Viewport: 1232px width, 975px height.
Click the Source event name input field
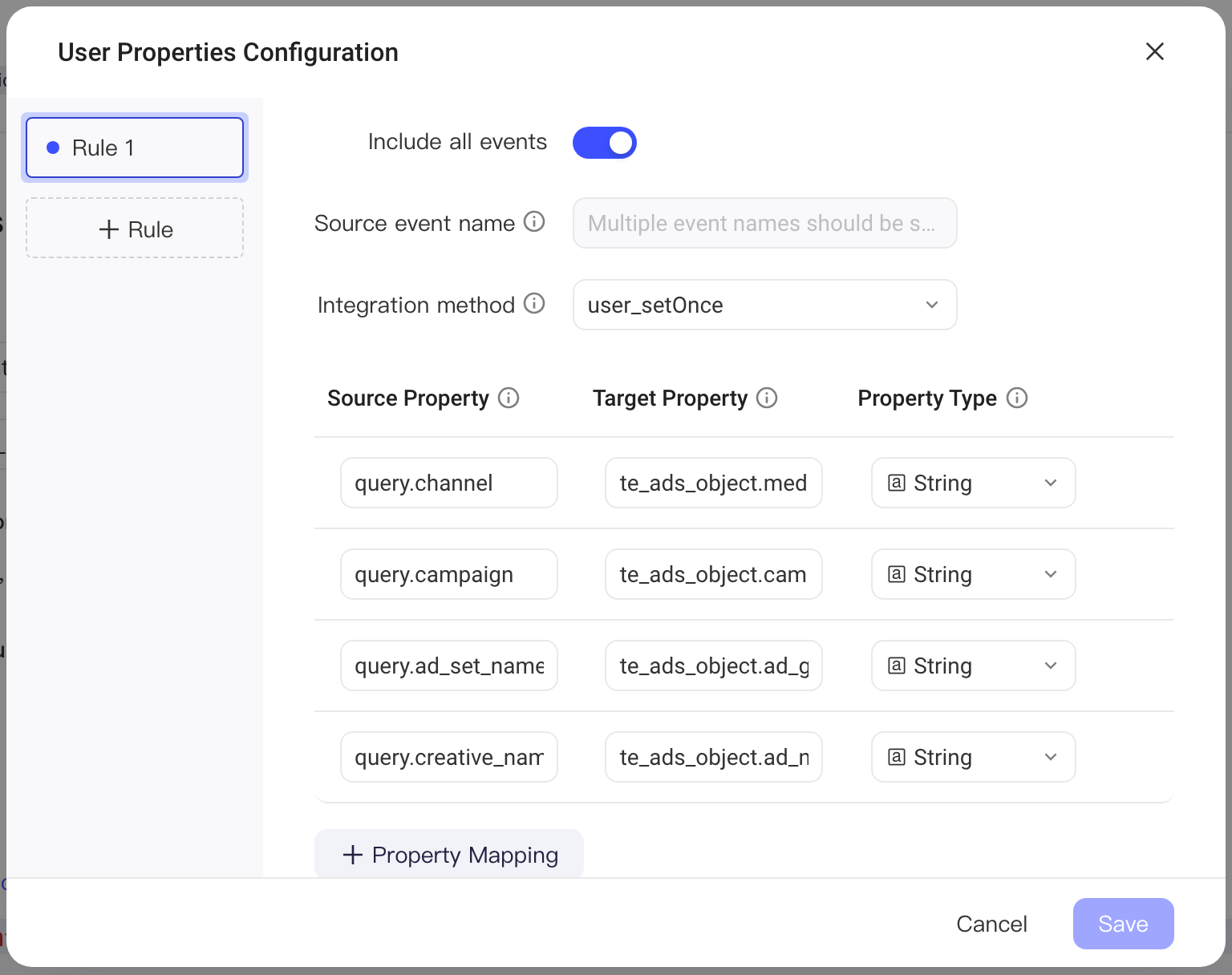pyautogui.click(x=765, y=223)
